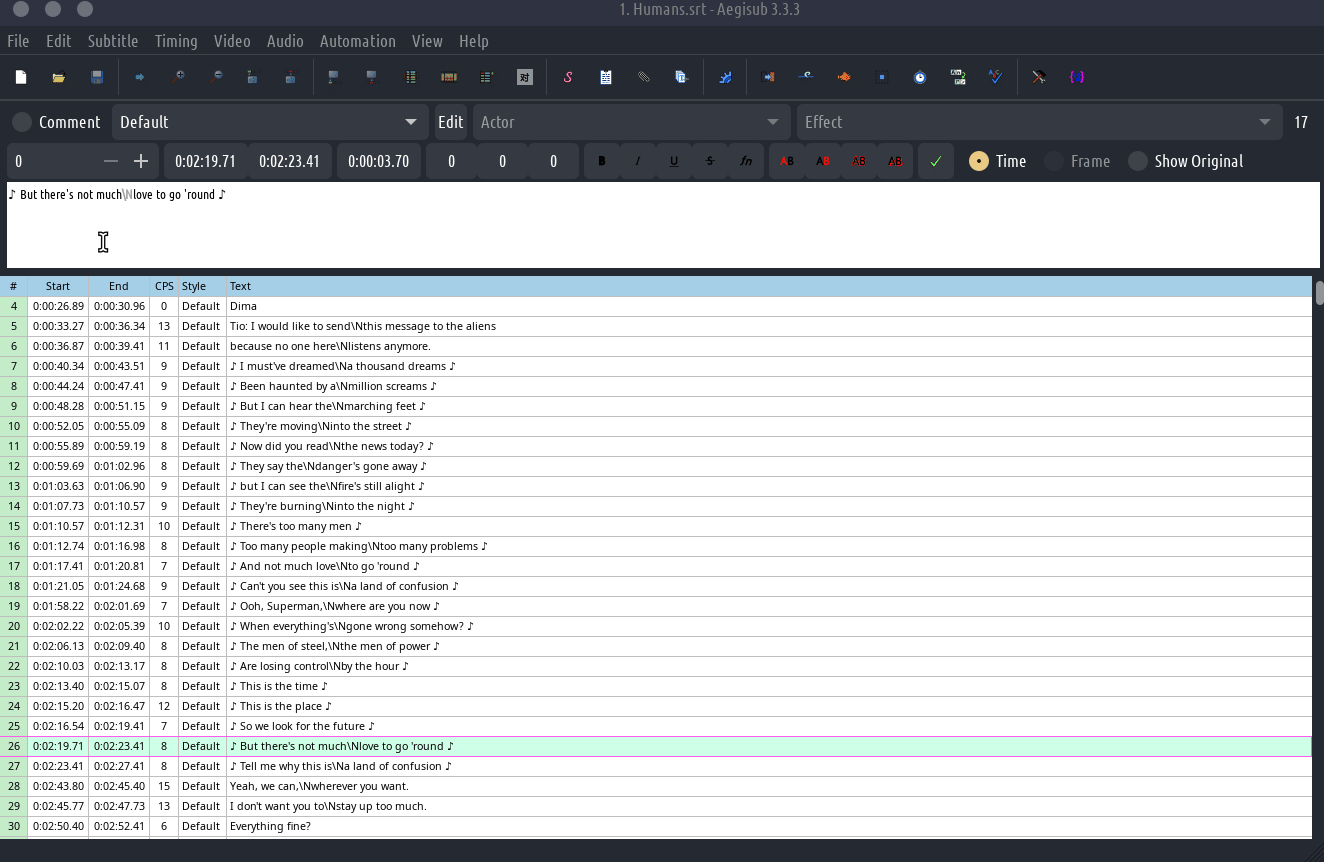Open the Attachments paperclip icon

pyautogui.click(x=644, y=77)
